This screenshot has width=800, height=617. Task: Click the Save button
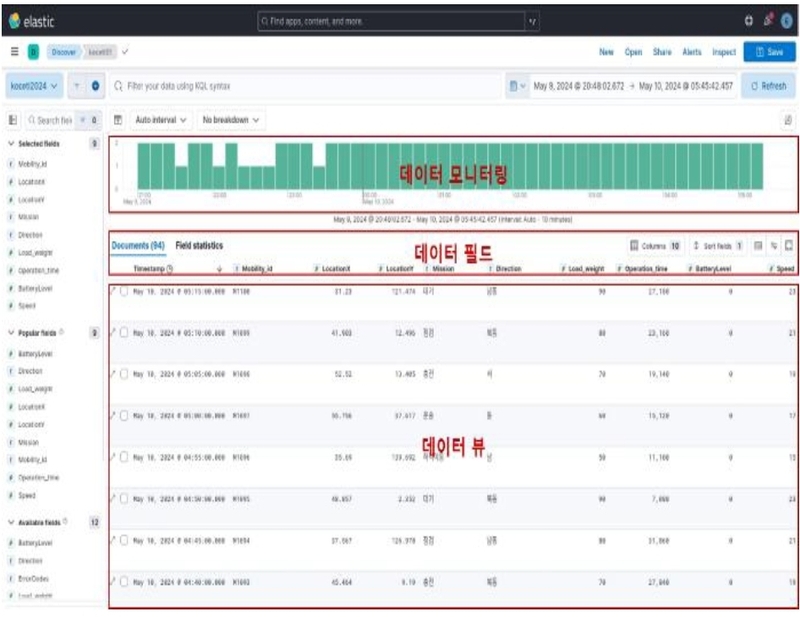[769, 52]
